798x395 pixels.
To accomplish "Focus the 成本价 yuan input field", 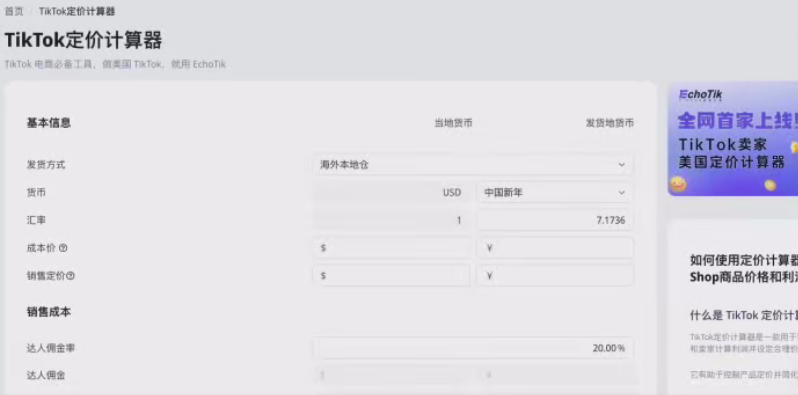I will [x=555, y=248].
